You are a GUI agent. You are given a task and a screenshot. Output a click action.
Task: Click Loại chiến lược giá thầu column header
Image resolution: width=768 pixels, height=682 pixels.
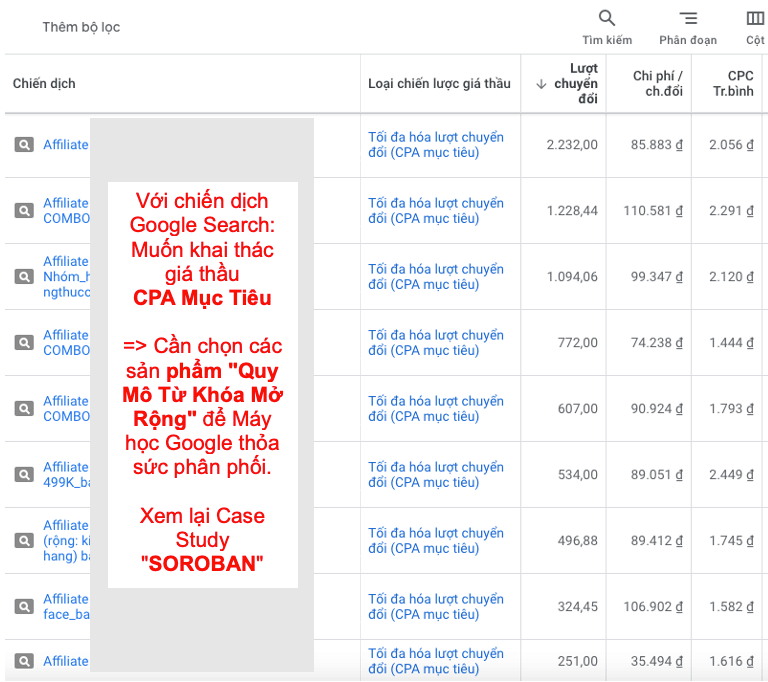439,84
